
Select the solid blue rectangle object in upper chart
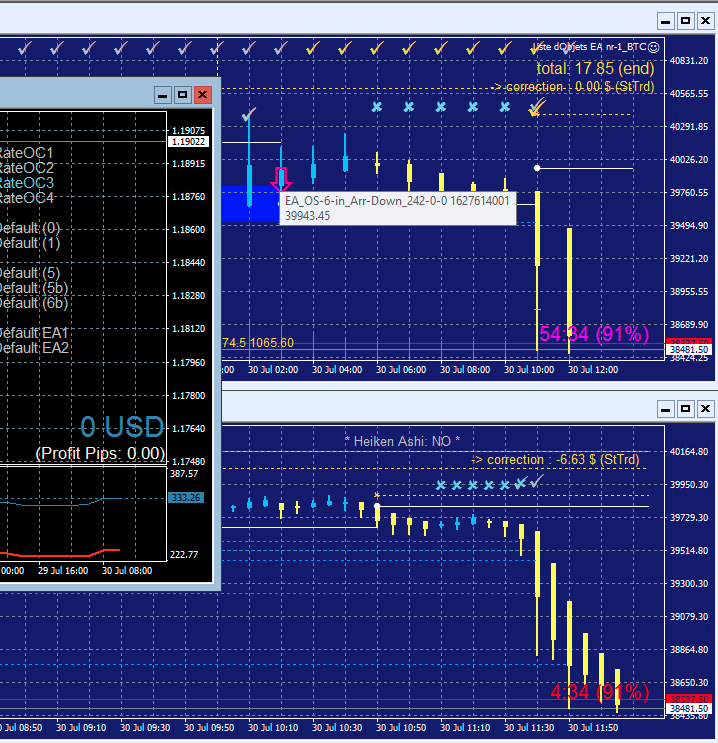(x=250, y=204)
